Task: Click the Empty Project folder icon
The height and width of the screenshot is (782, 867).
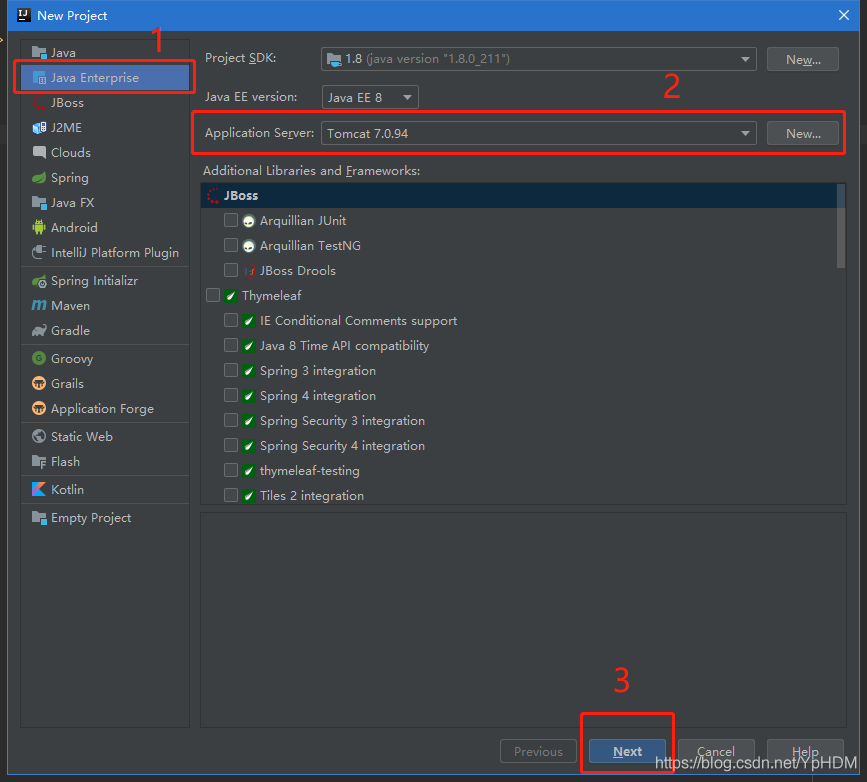Action: (39, 518)
